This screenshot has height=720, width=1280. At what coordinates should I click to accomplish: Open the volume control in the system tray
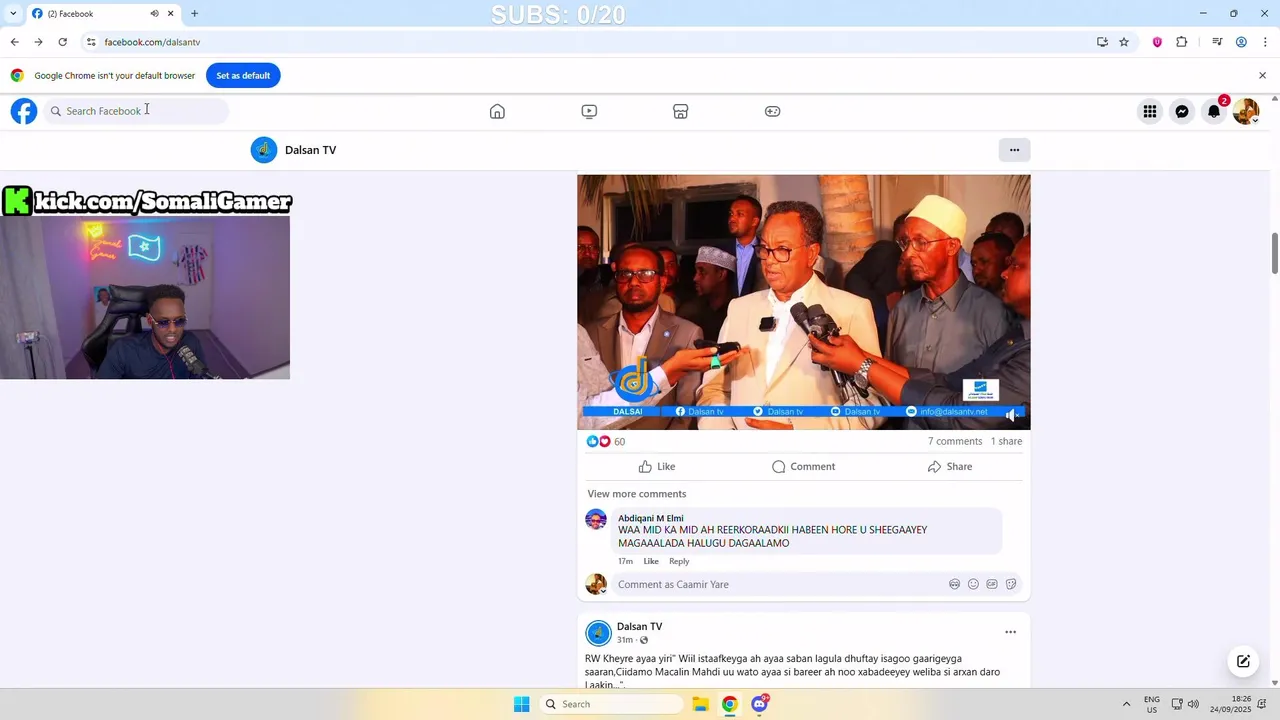1193,704
